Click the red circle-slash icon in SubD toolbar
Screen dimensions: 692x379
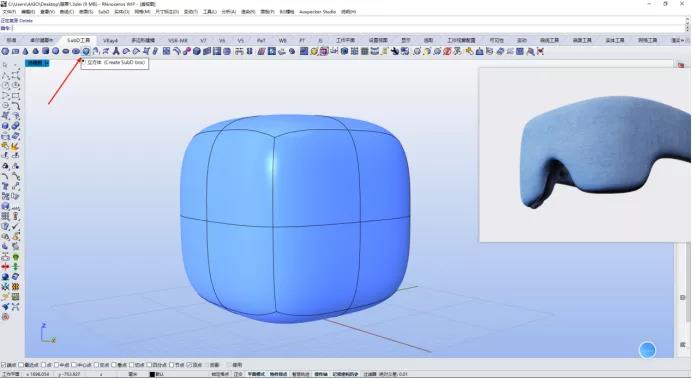447,51
